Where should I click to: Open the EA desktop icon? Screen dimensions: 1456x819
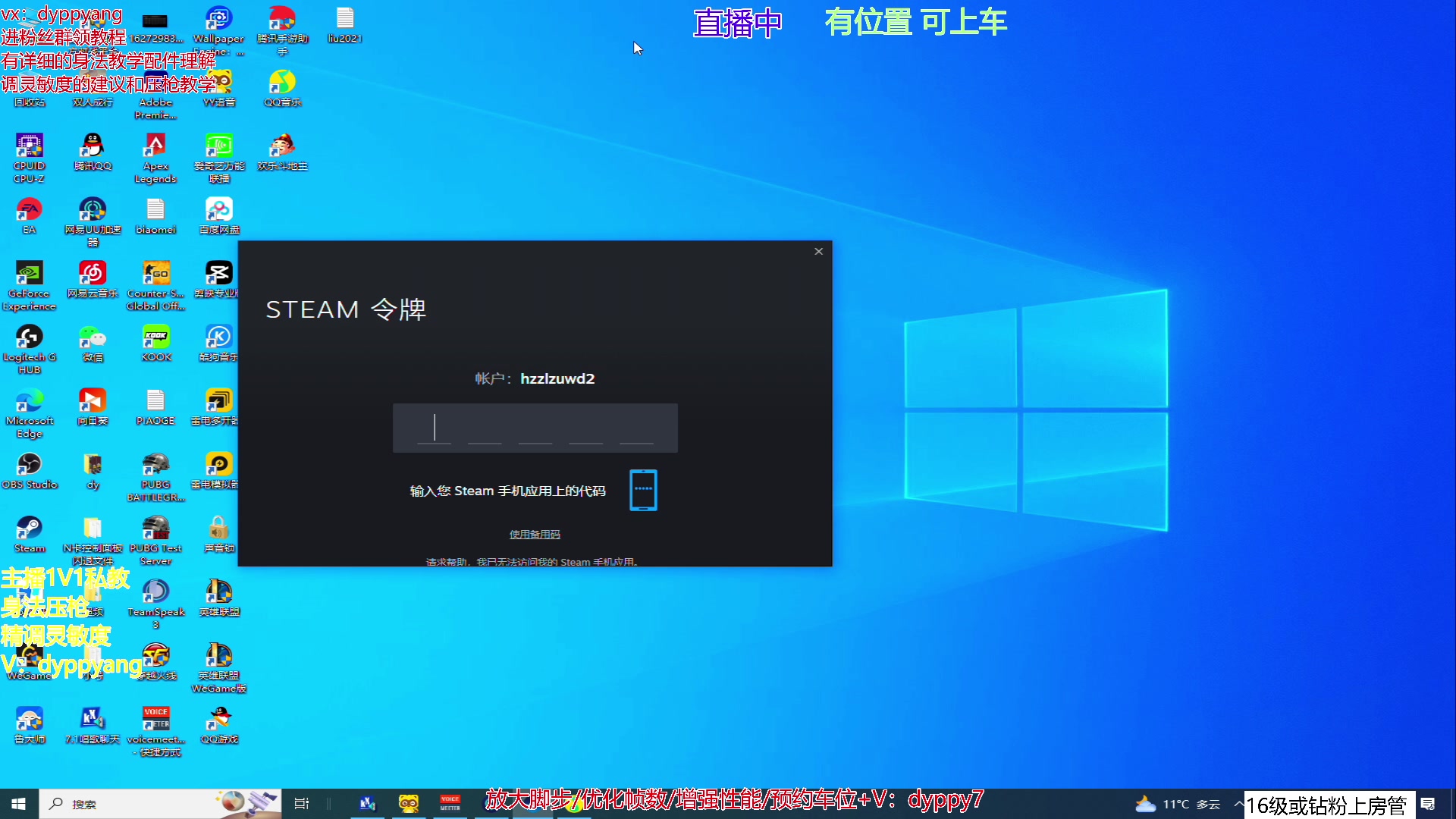(30, 215)
